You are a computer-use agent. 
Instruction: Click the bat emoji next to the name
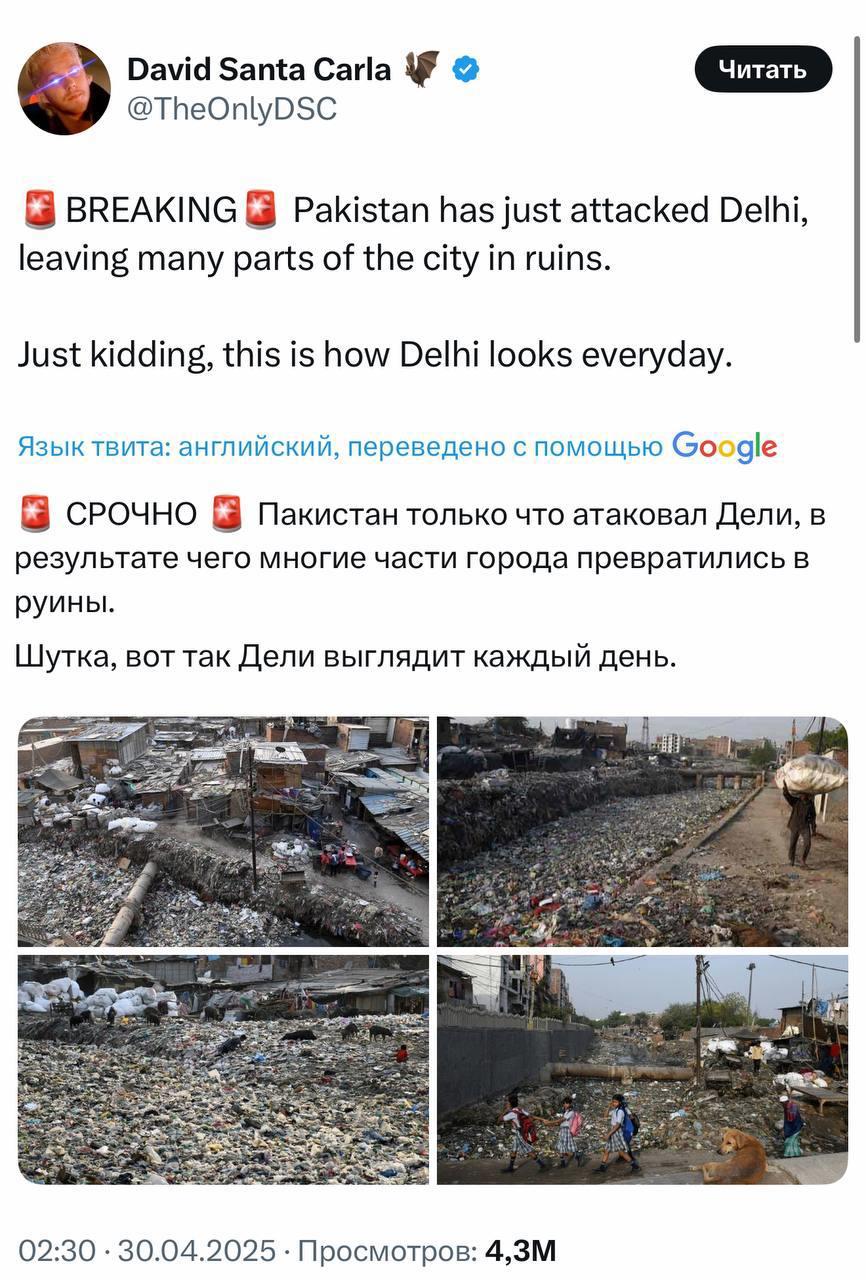(x=422, y=69)
